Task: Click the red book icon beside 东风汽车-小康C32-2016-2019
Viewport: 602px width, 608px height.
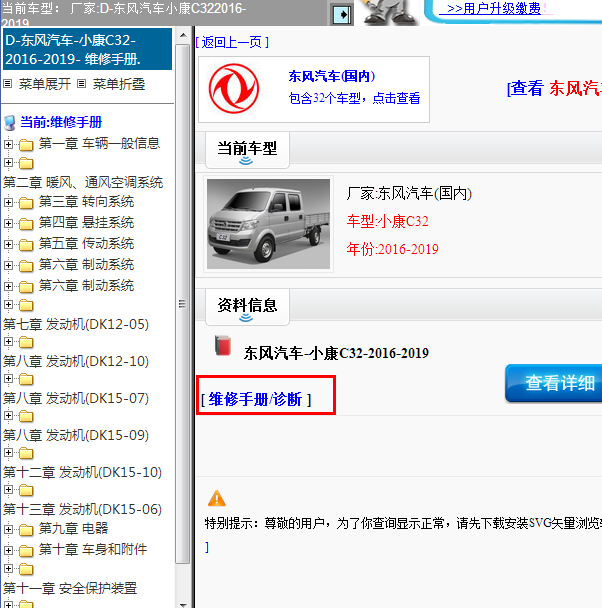Action: 223,345
